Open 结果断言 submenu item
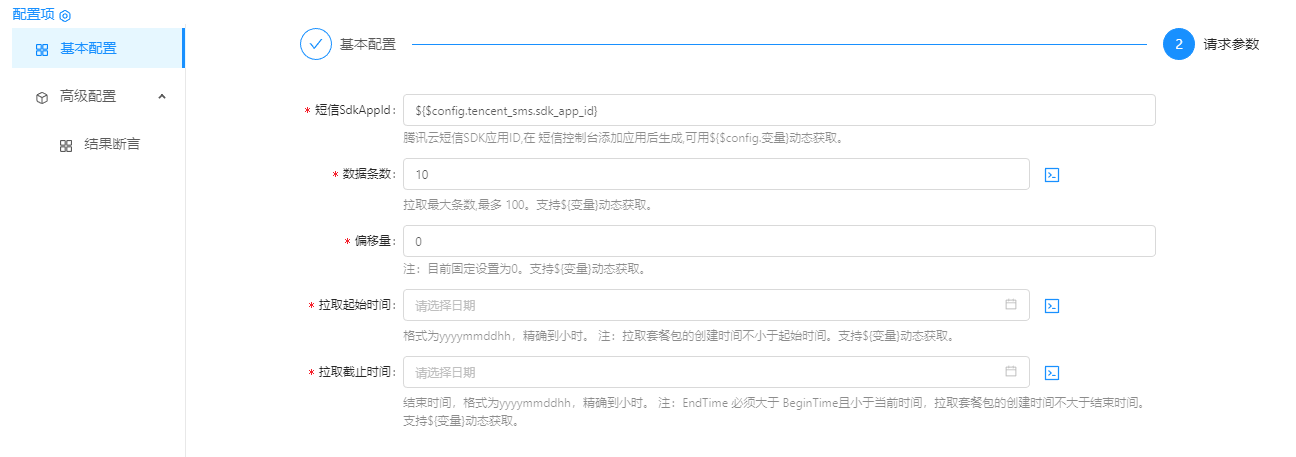 point(112,145)
